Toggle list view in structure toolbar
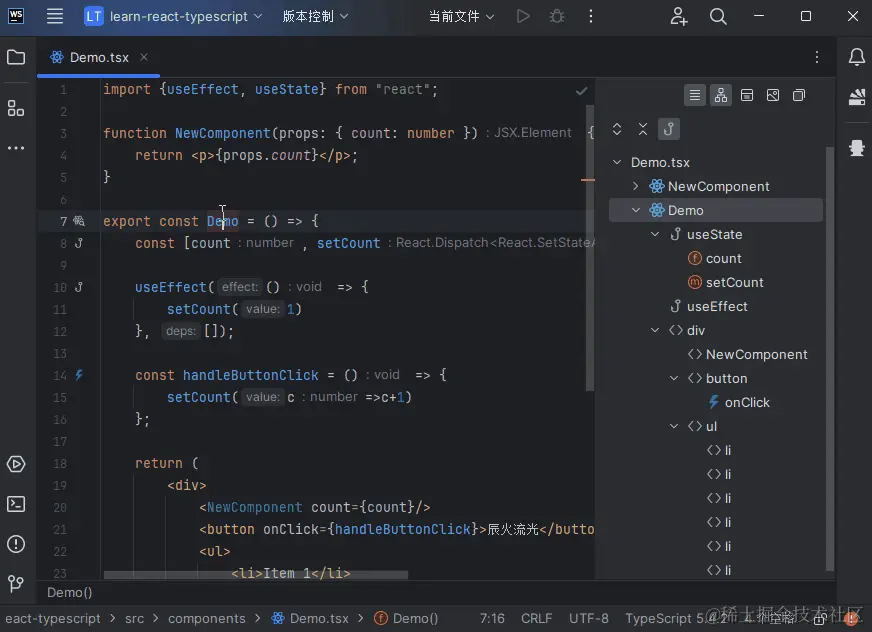 tap(695, 96)
